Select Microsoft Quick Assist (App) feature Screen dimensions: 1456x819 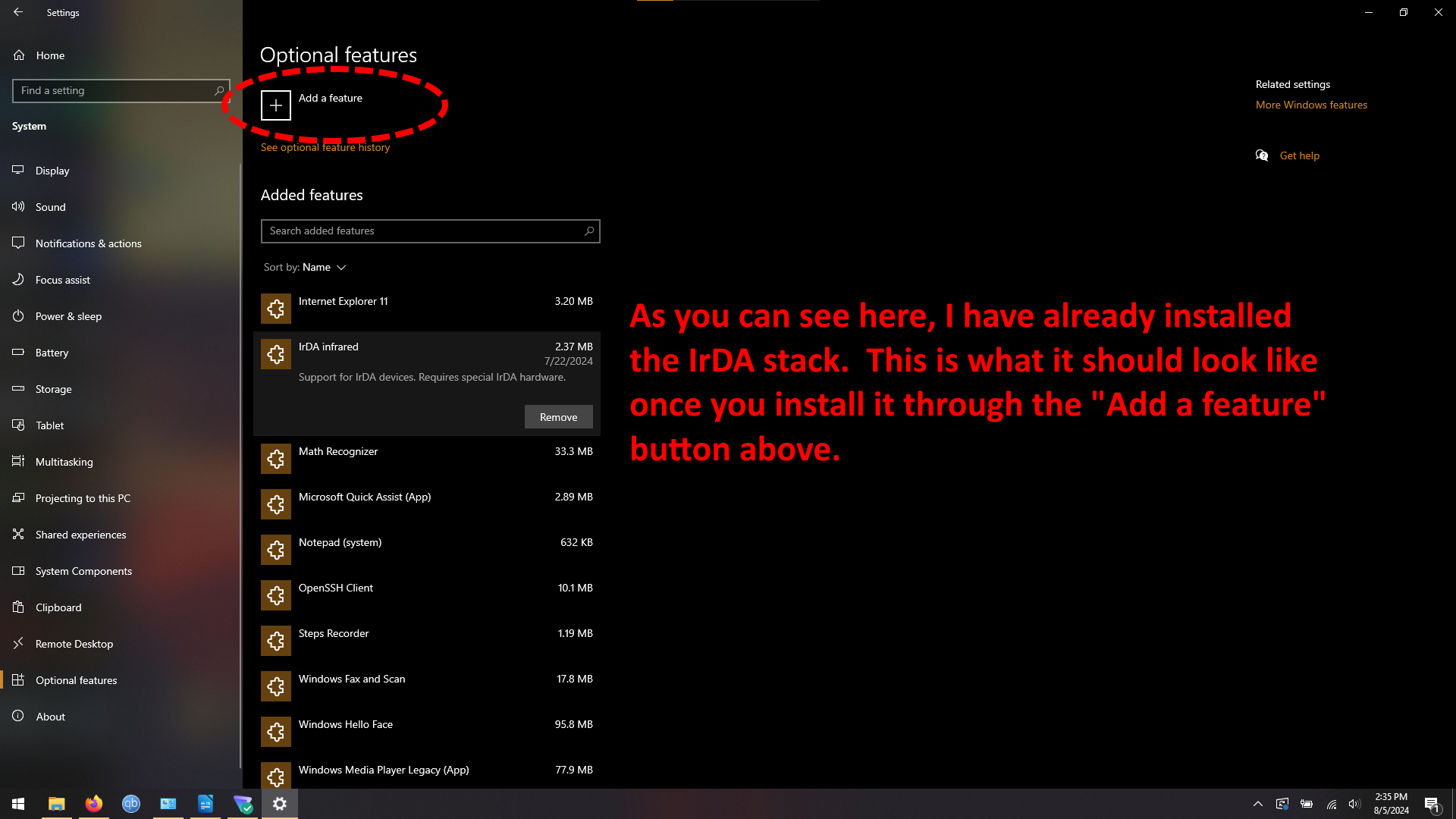pyautogui.click(x=427, y=504)
